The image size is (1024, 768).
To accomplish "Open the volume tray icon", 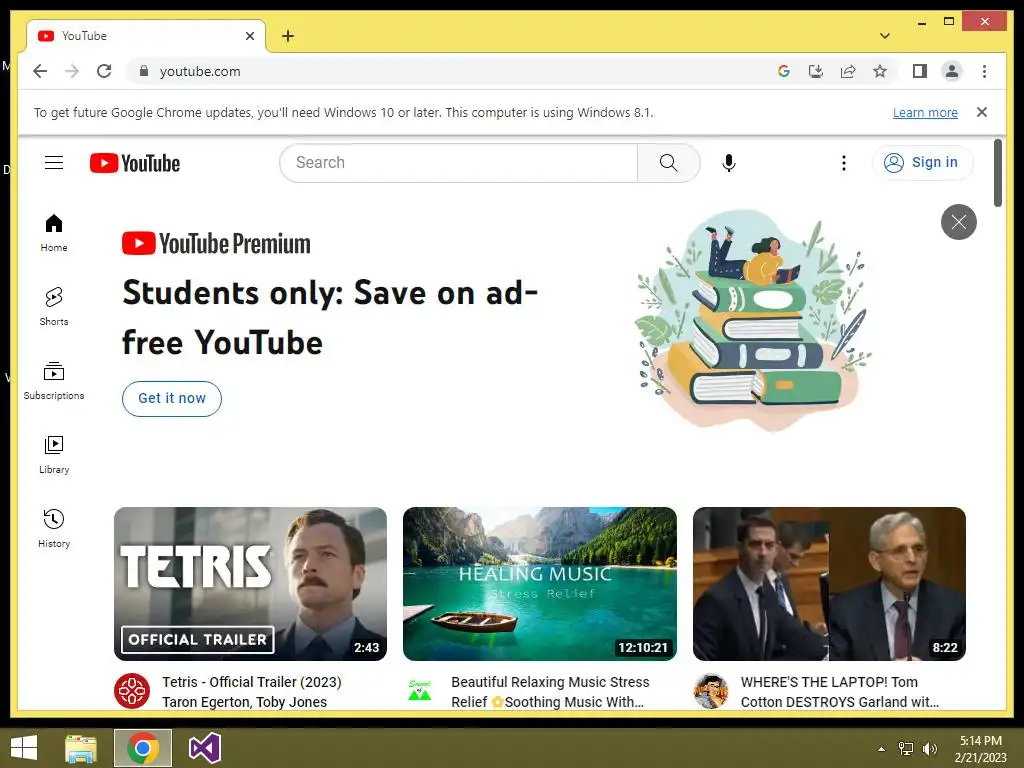I will point(929,749).
